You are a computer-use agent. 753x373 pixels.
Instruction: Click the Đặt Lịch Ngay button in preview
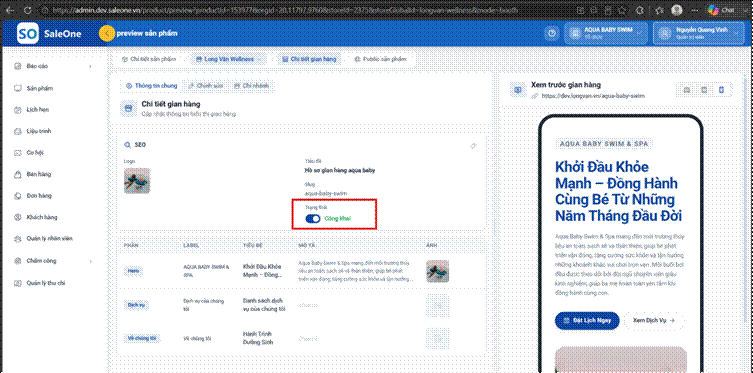(x=587, y=320)
